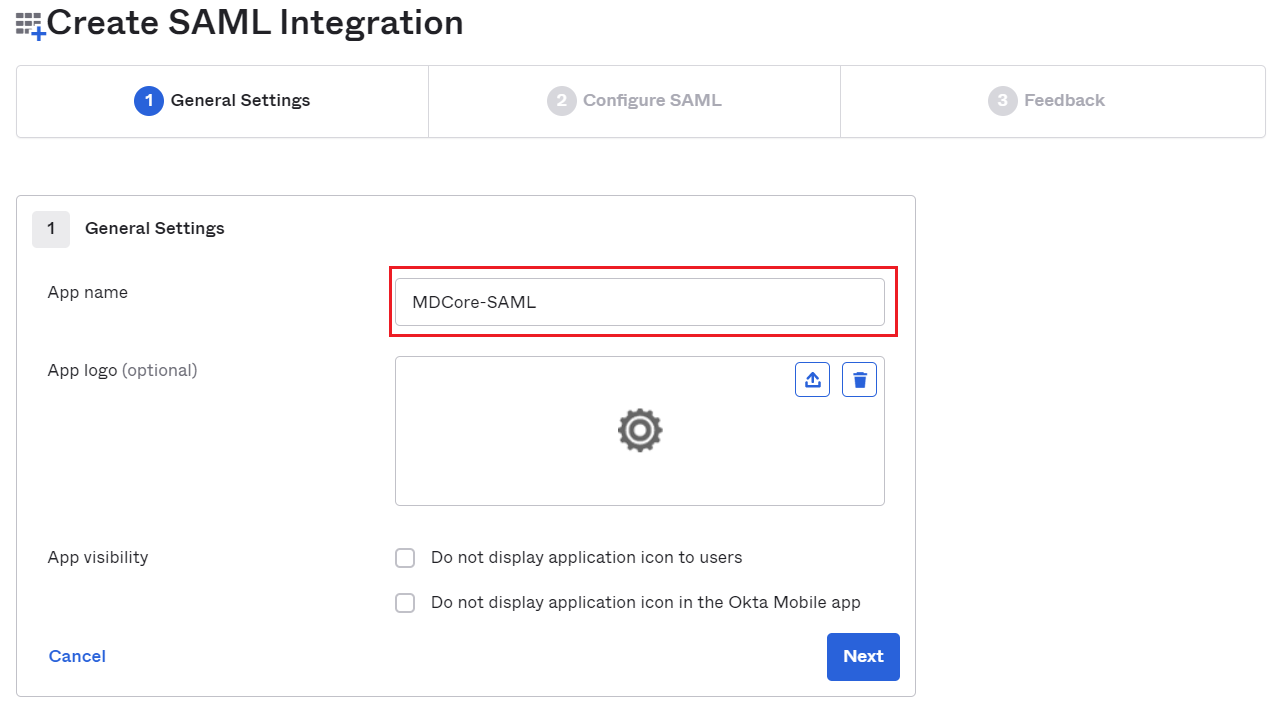Click the App name label

[88, 293]
